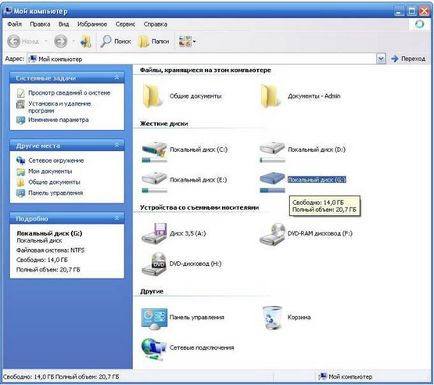Open the Search (Поиск) toolbar button
434x385 pixels.
click(x=116, y=41)
